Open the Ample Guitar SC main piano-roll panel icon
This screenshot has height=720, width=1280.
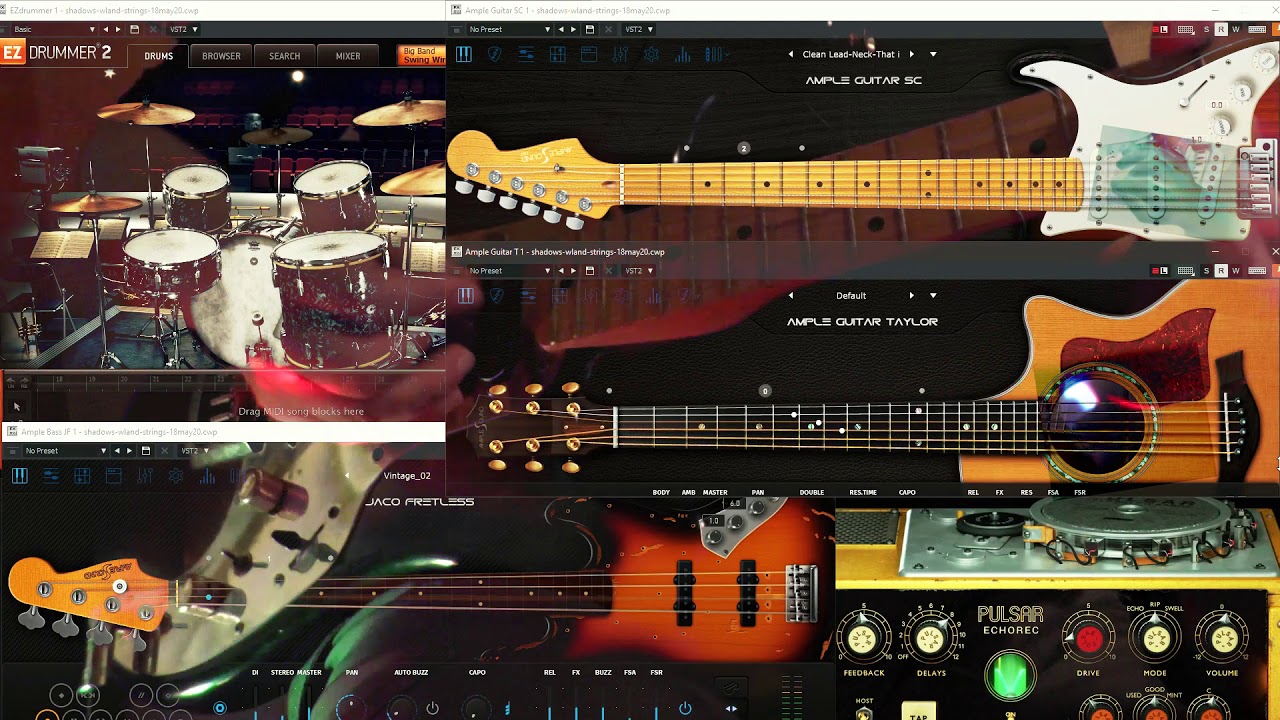pyautogui.click(x=464, y=55)
